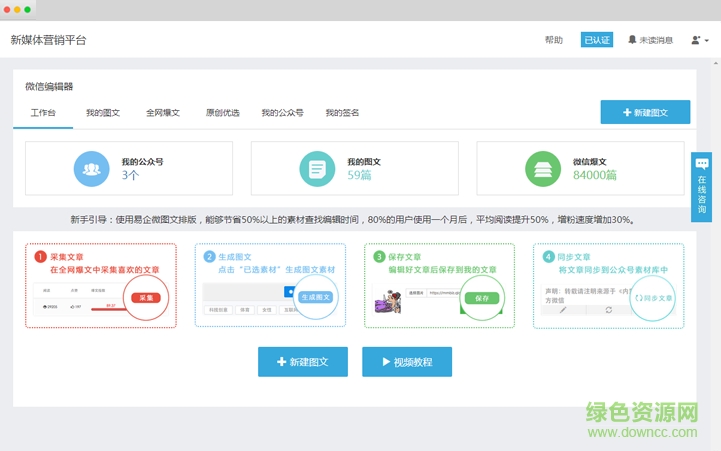Click the 我的公众号 blue people icon
The height and width of the screenshot is (451, 721).
(91, 168)
